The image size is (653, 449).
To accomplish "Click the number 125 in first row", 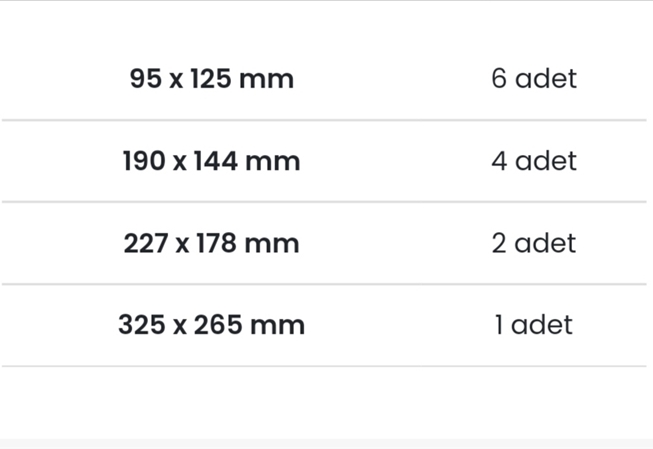I will pyautogui.click(x=211, y=78).
